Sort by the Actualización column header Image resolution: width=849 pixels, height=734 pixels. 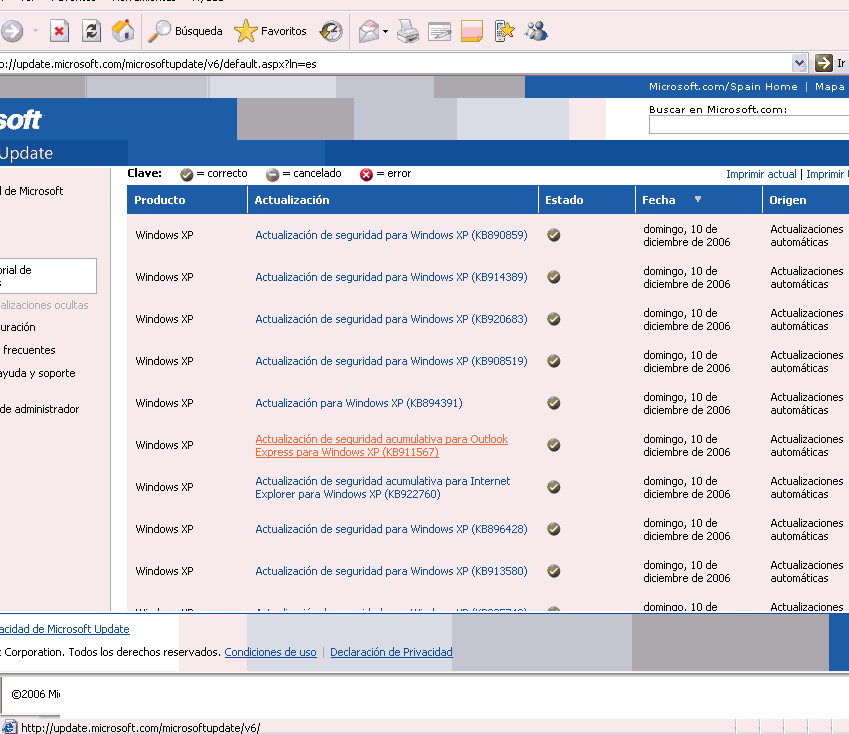292,200
